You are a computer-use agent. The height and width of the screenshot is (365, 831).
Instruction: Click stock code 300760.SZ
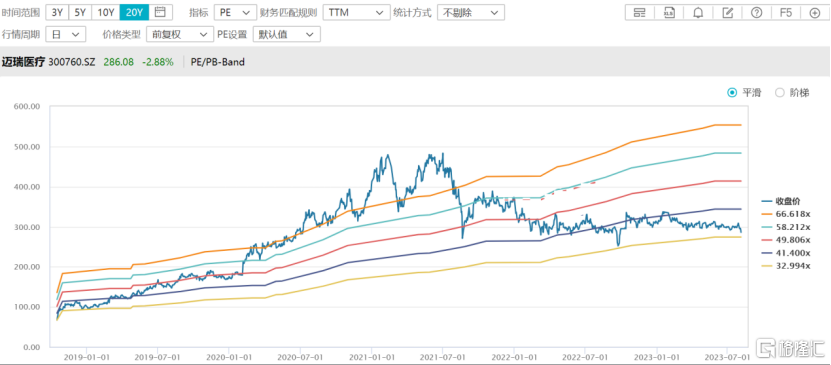[72, 62]
